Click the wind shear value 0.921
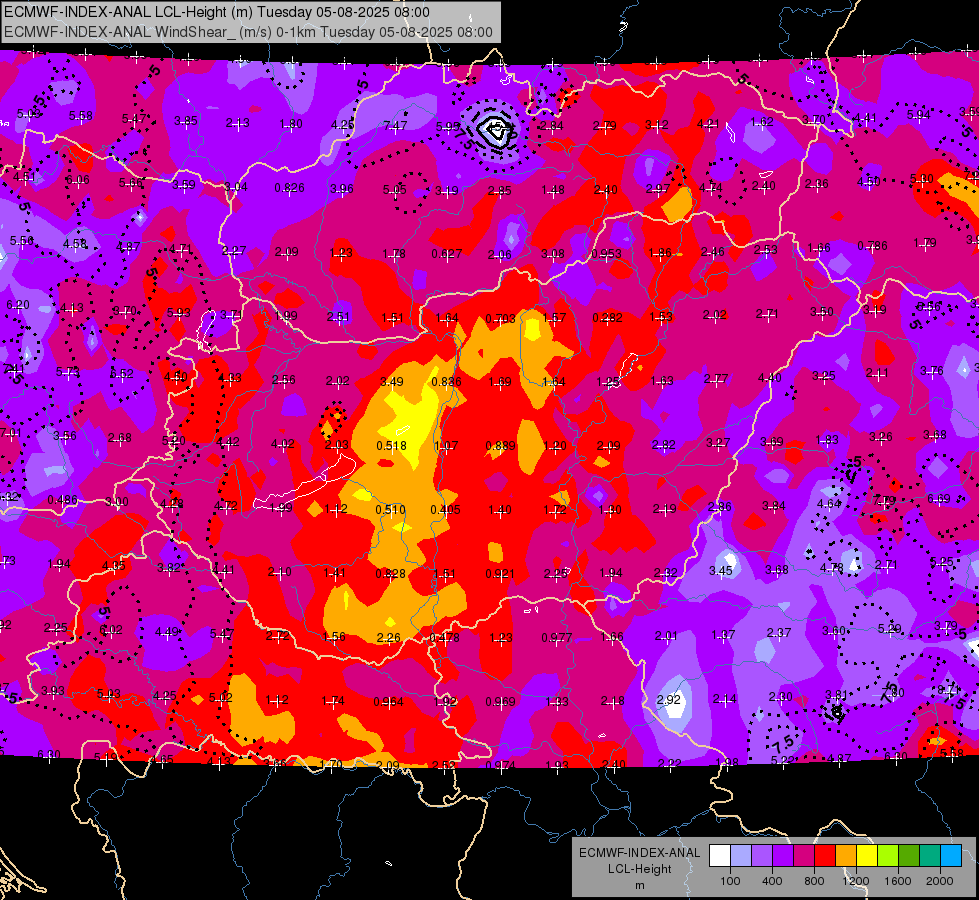Image resolution: width=979 pixels, height=900 pixels. click(500, 573)
